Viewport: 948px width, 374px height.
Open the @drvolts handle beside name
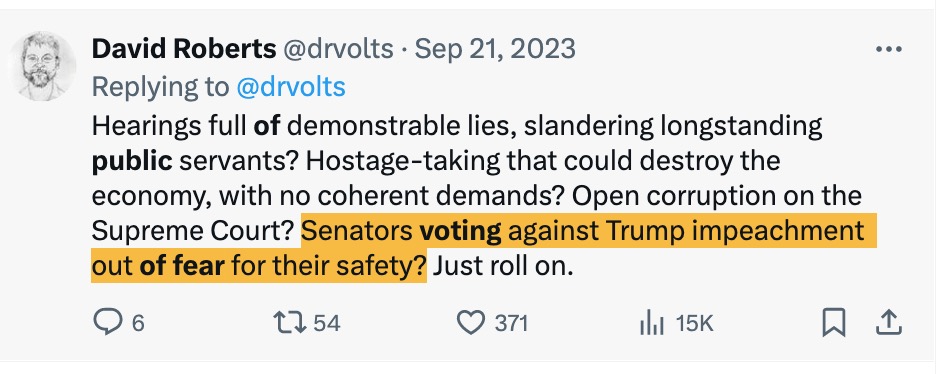(338, 49)
